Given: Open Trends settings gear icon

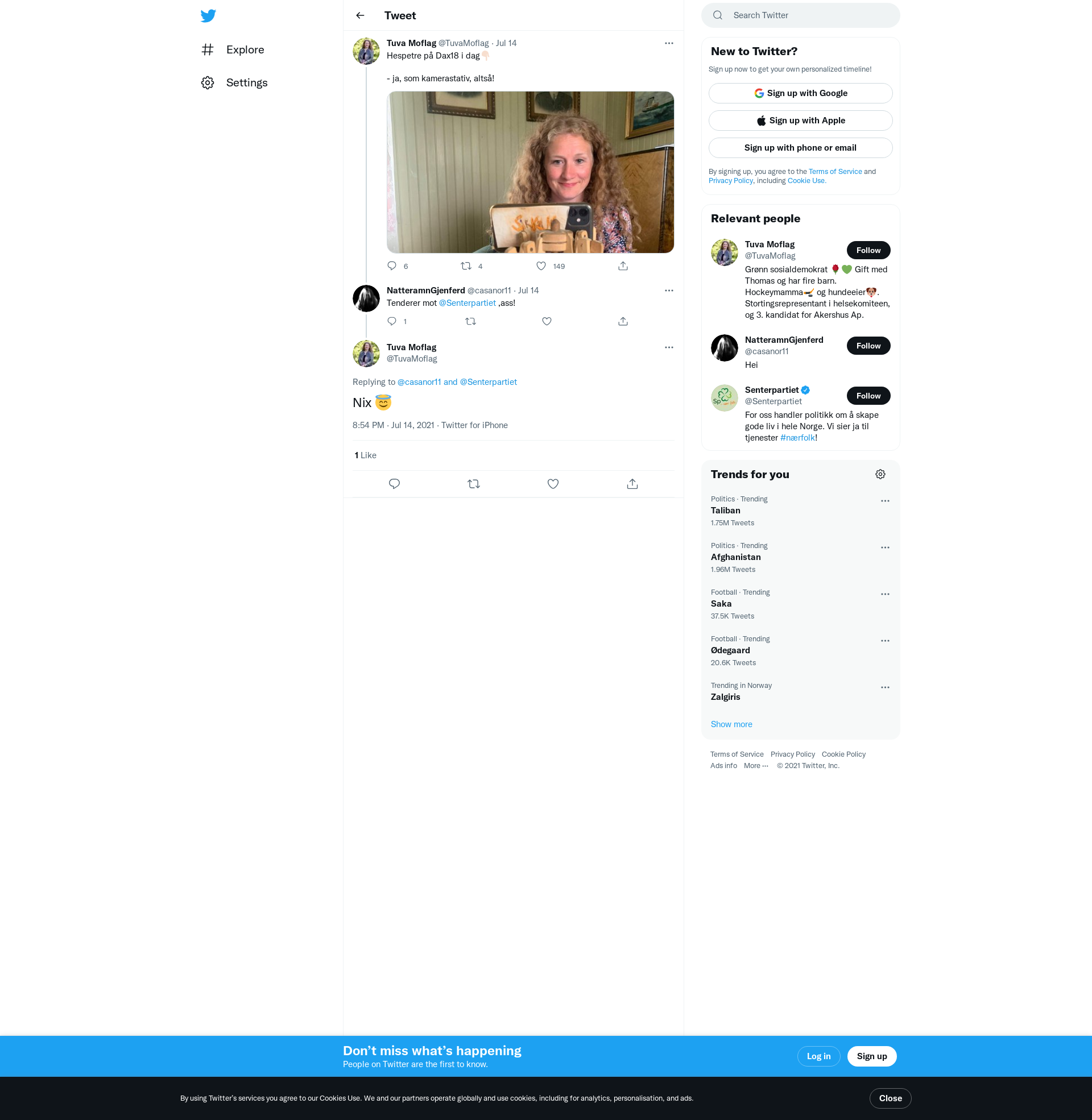Looking at the screenshot, I should click(x=880, y=475).
